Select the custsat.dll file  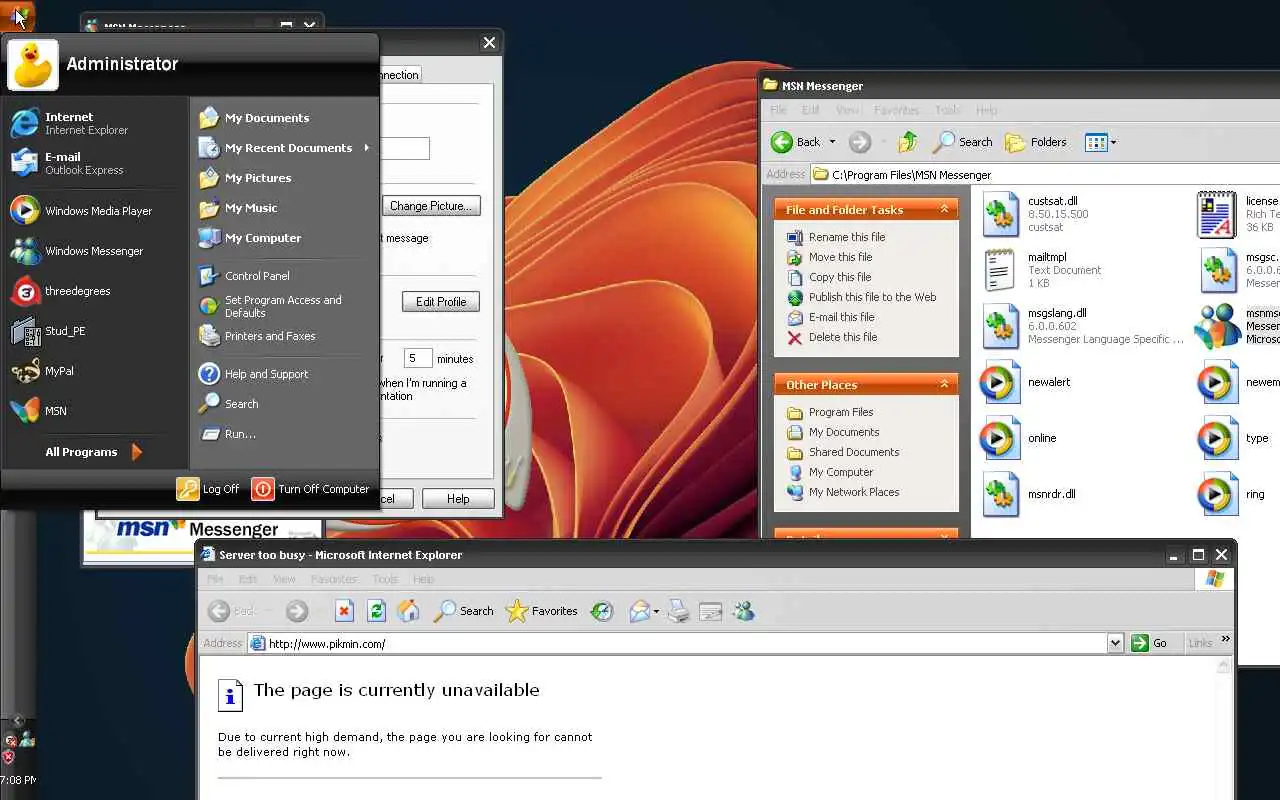(1034, 214)
